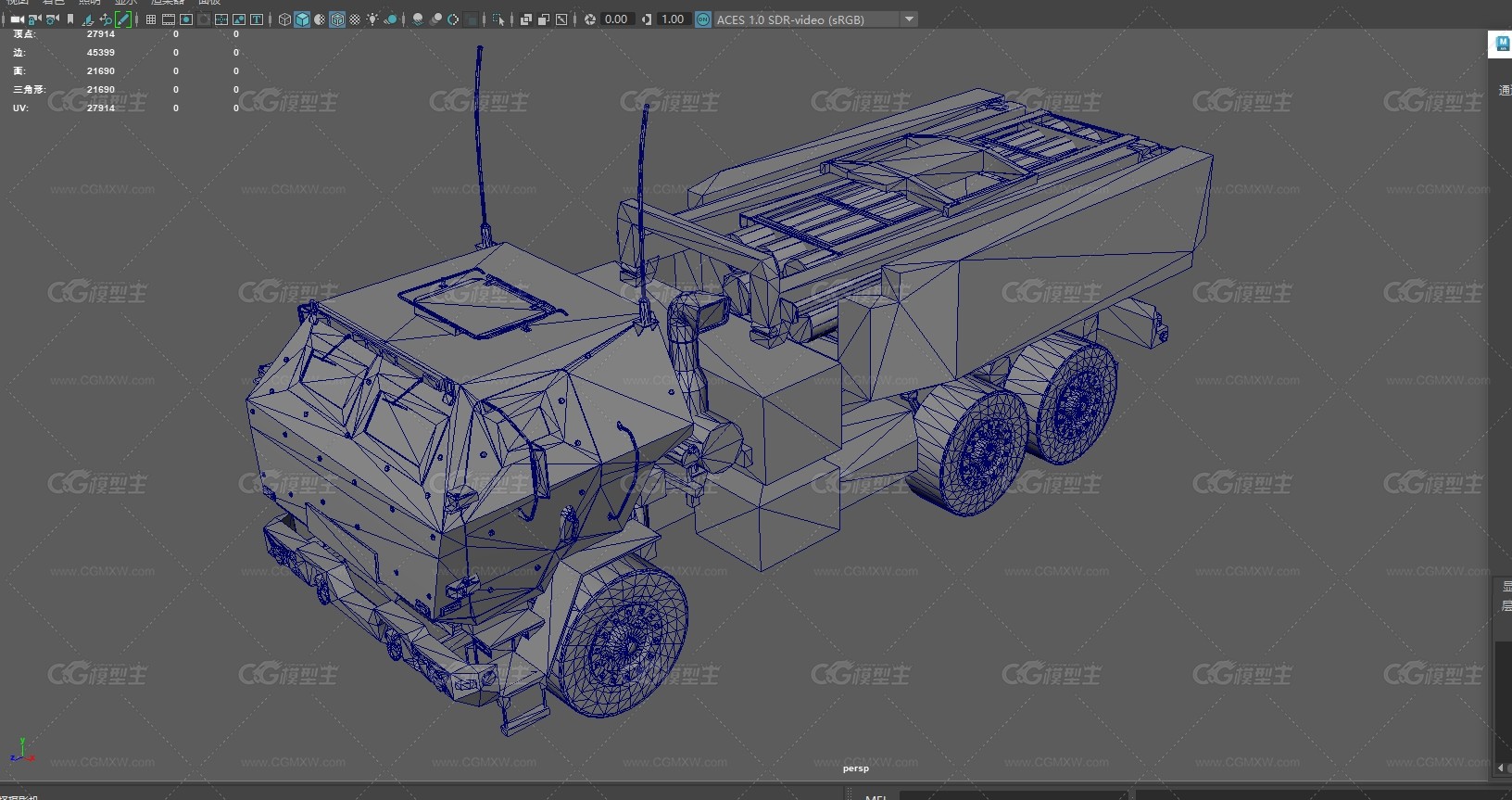Toggle the X-Ray display icon
Screen dimensions: 1512x800
click(525, 19)
